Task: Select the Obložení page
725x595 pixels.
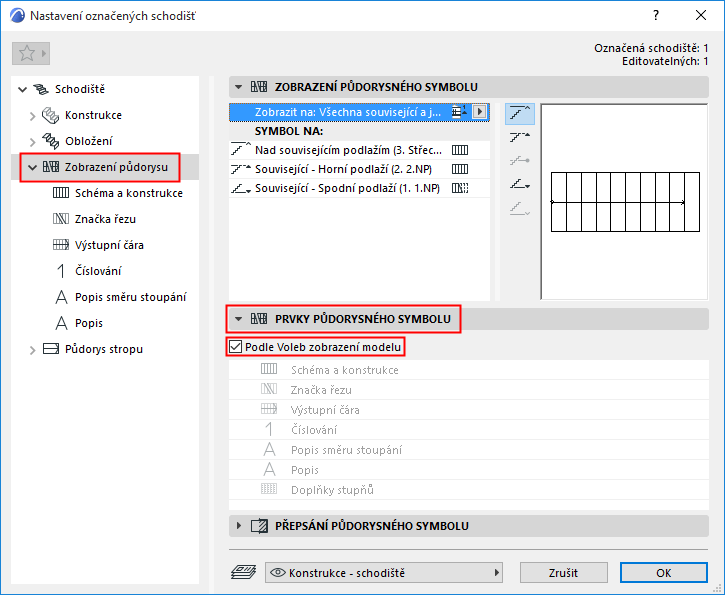Action: click(x=88, y=141)
